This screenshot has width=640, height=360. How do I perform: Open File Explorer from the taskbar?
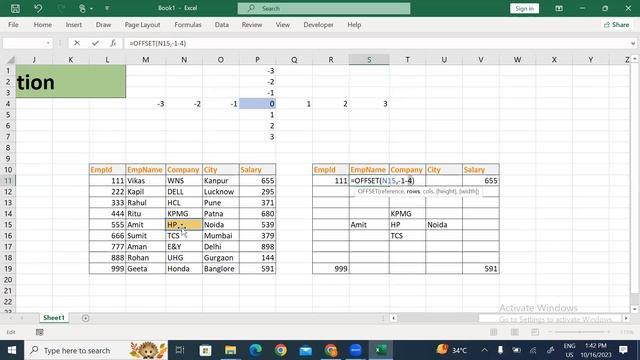231,350
